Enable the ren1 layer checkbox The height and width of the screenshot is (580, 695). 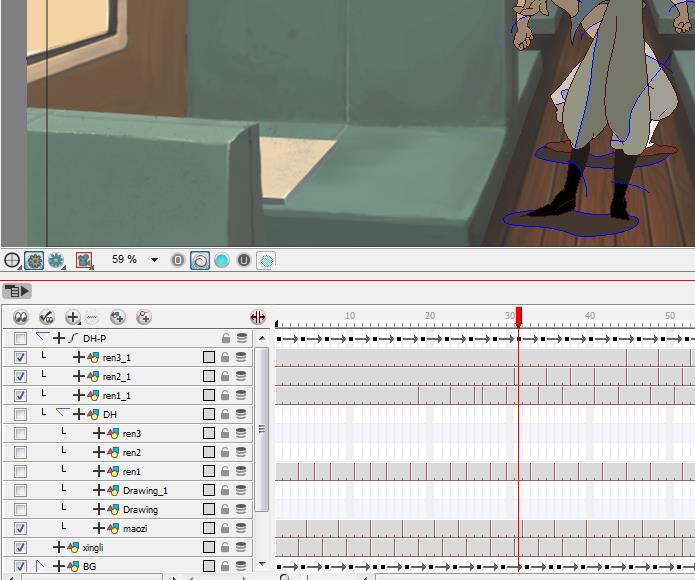[x=20, y=471]
